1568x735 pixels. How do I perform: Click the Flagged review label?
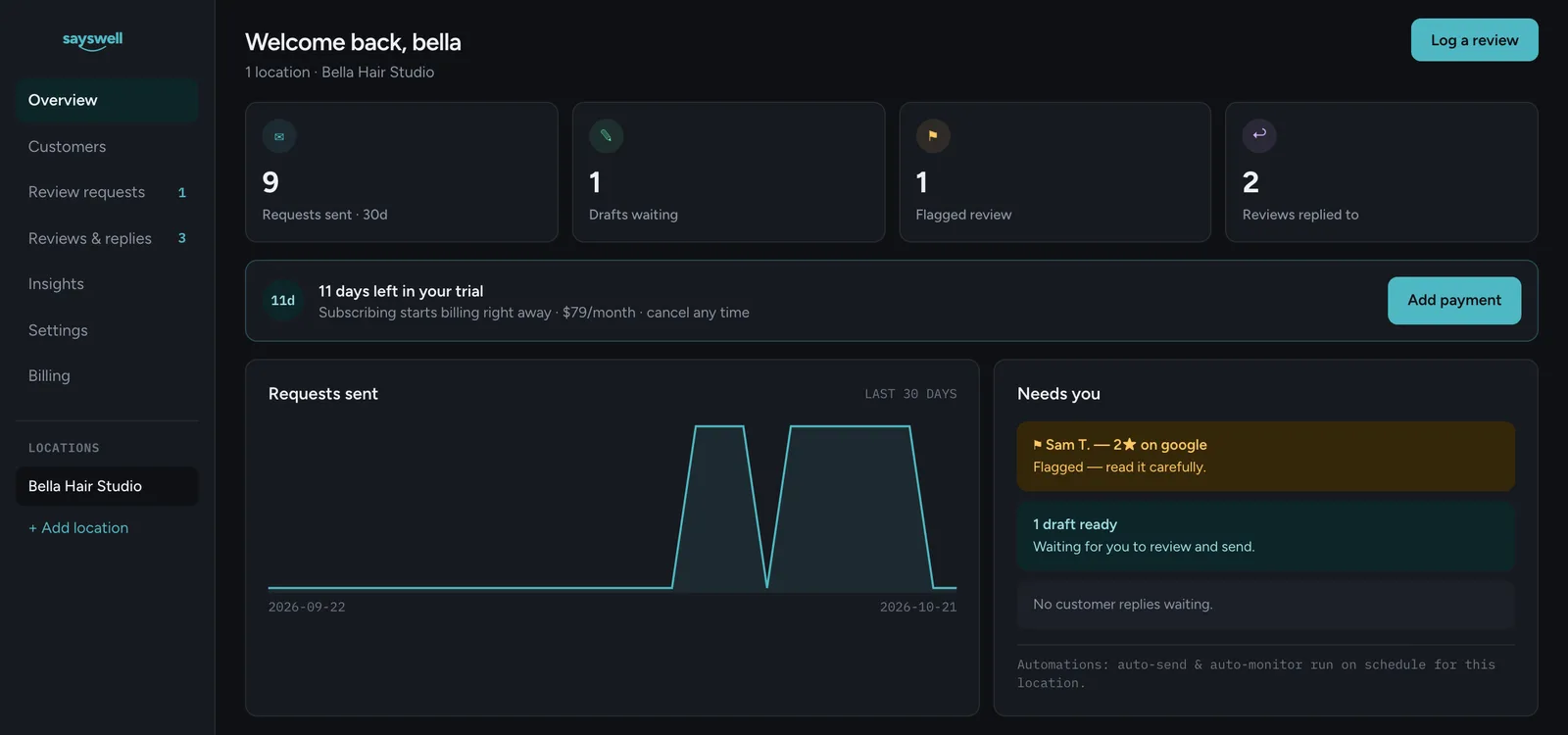(963, 215)
